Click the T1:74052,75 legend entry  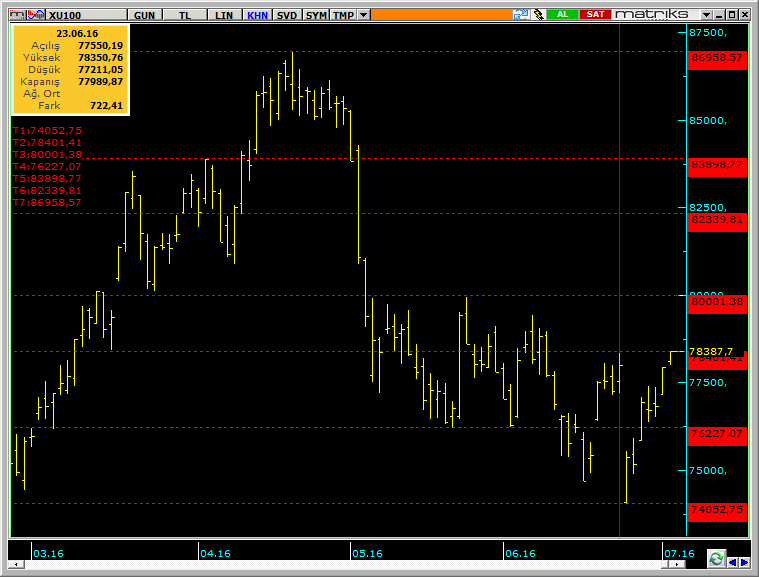pos(47,131)
